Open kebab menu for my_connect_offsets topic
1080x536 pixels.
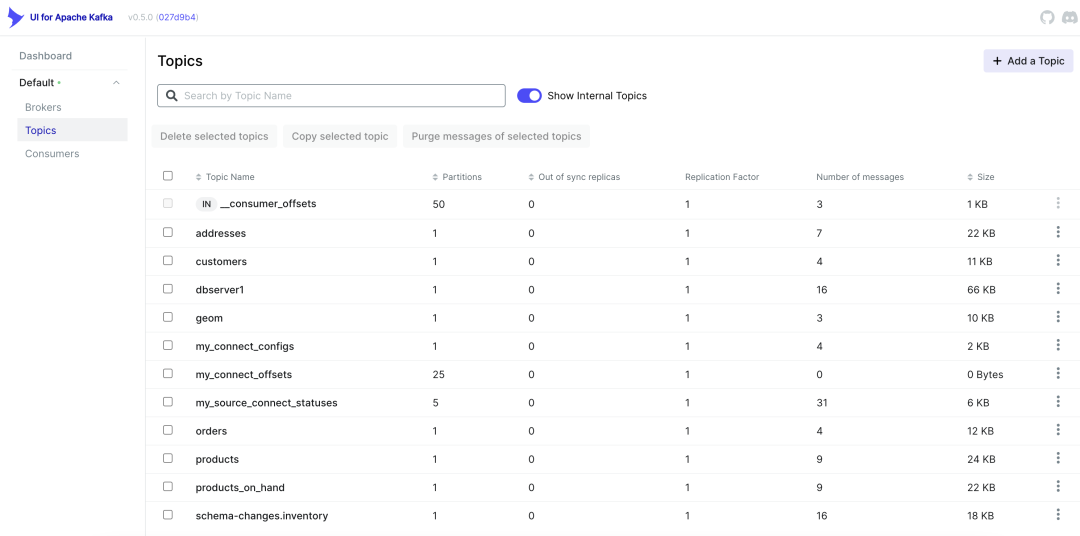[x=1058, y=374]
